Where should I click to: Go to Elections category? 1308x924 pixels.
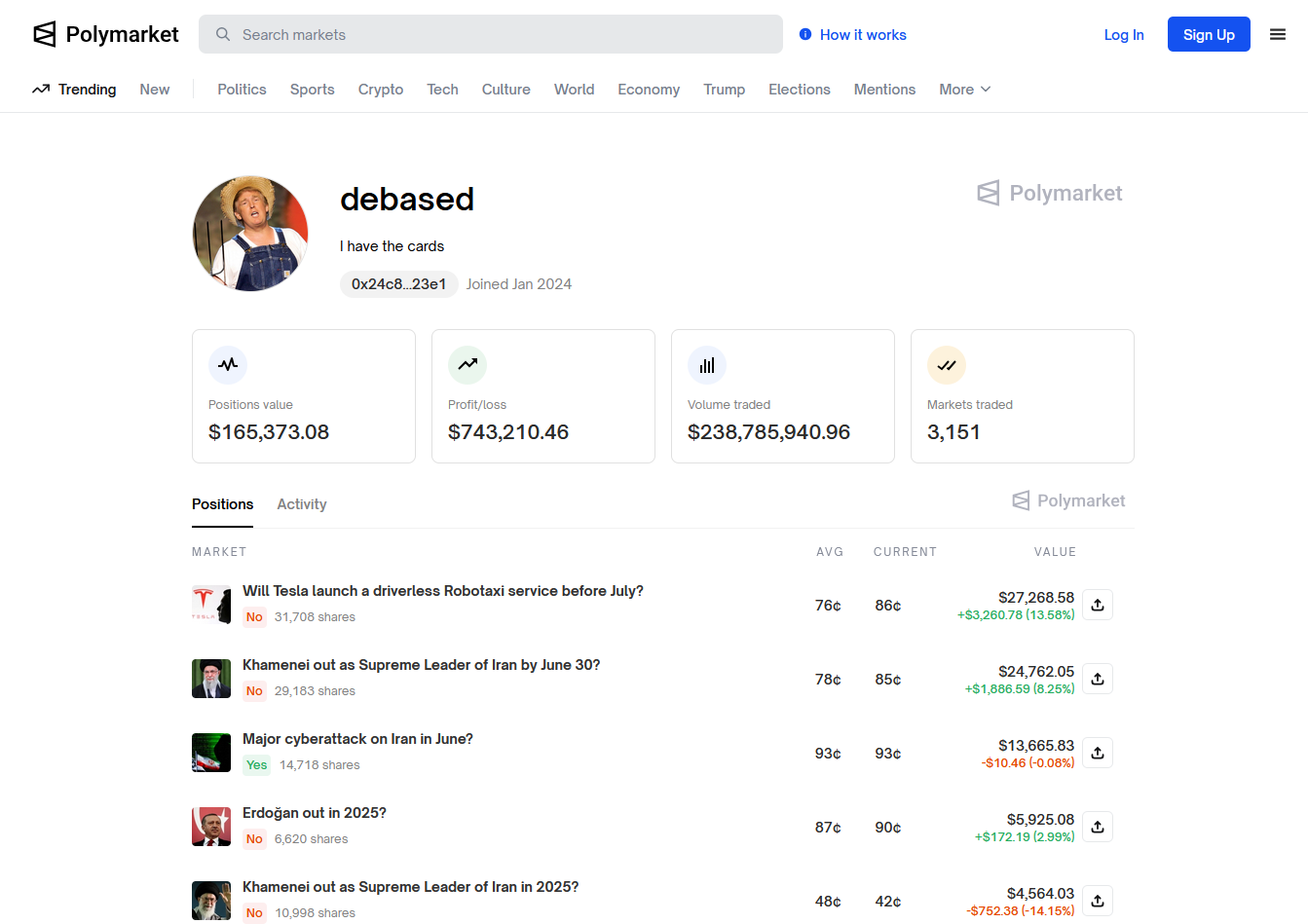coord(799,89)
